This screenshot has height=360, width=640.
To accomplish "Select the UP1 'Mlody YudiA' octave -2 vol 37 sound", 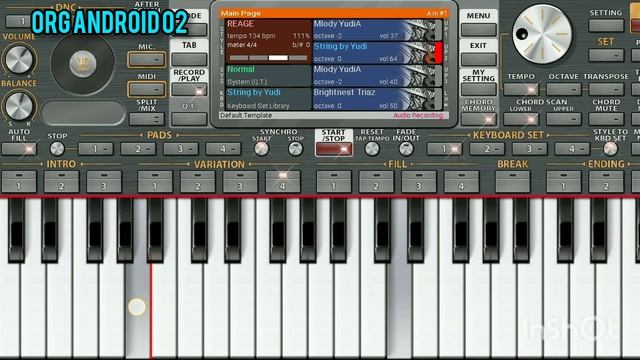I will pos(377,30).
